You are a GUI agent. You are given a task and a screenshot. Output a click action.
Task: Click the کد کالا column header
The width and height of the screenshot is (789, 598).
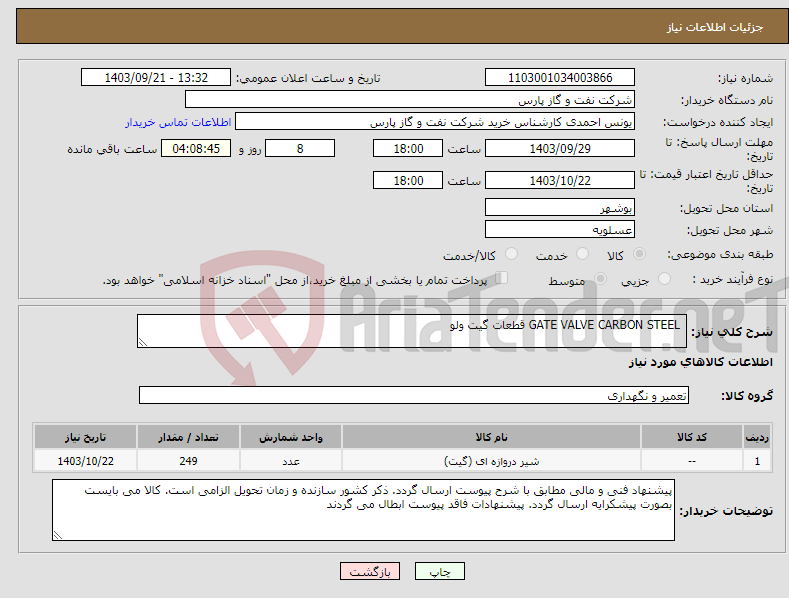(x=692, y=437)
